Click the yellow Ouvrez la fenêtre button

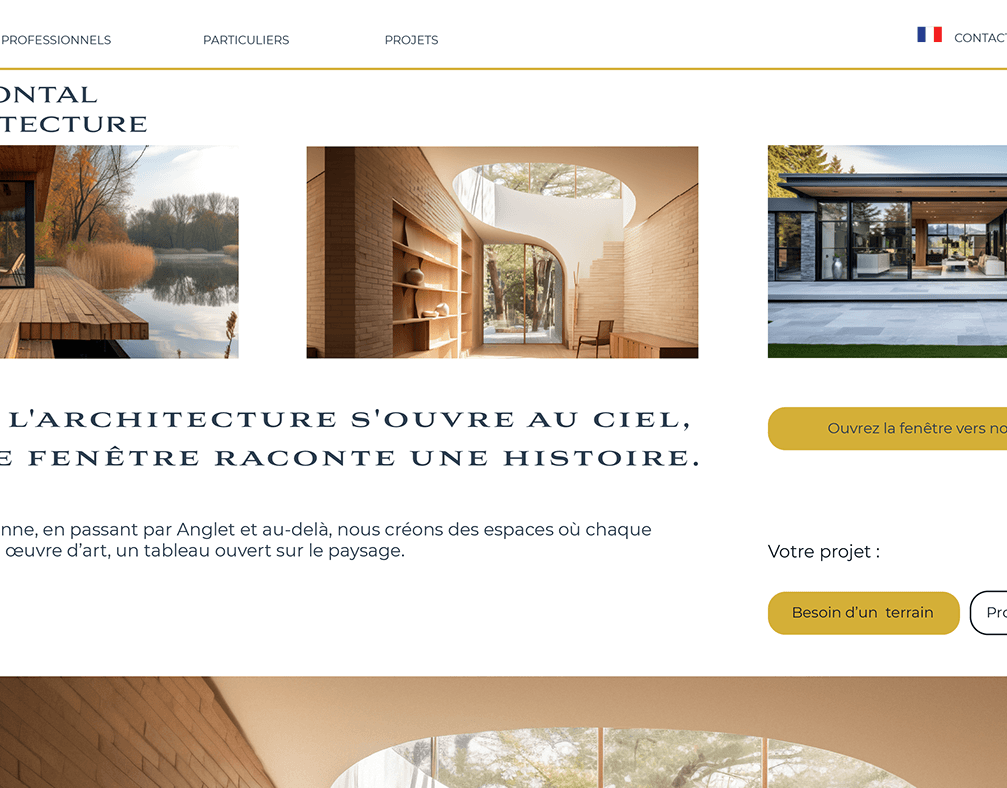click(887, 428)
